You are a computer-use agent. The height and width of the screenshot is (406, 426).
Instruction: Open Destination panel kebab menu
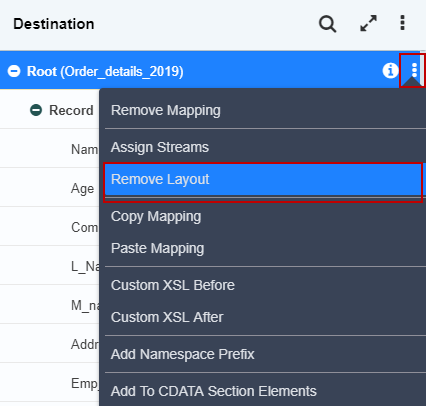[x=403, y=23]
